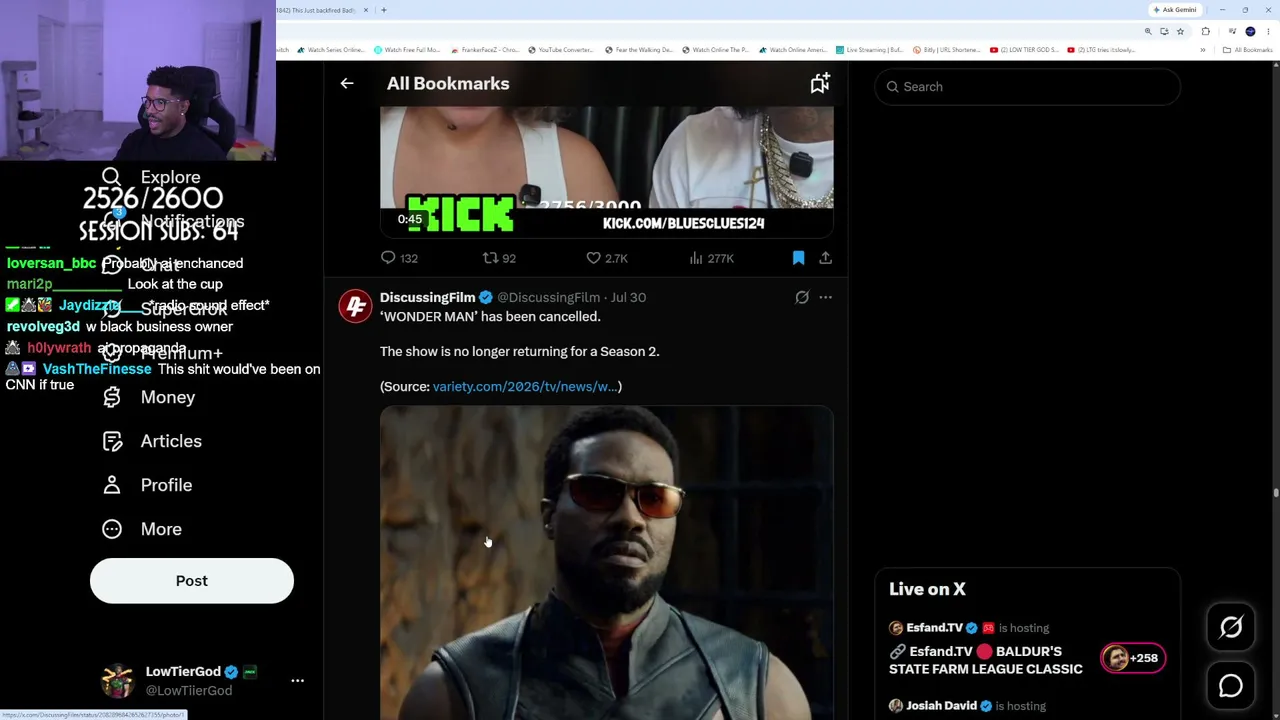Open the LTG tries YouTube bookmark

tap(1101, 50)
